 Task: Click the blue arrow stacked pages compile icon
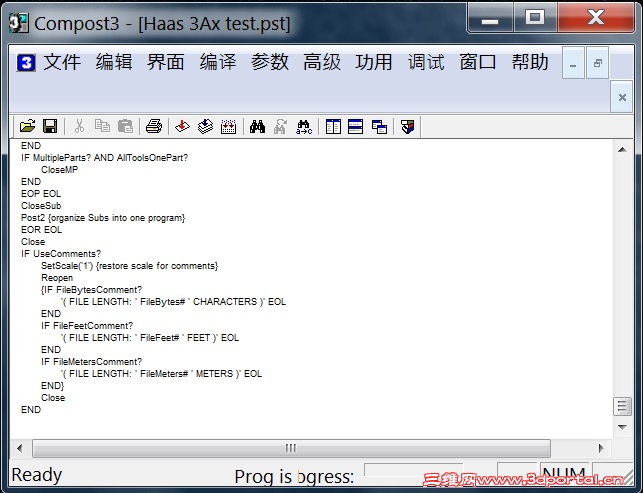(x=205, y=126)
